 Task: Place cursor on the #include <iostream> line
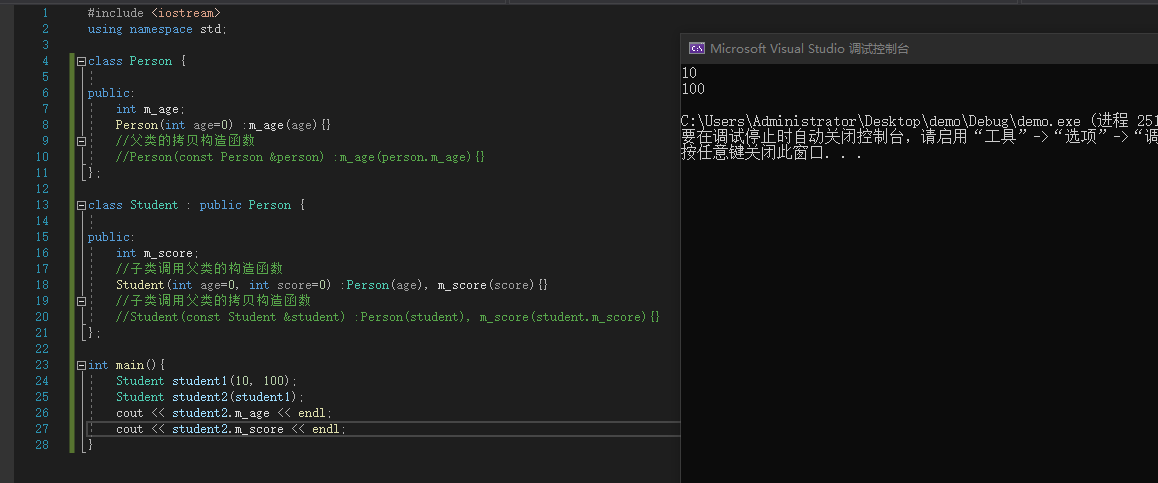(154, 13)
